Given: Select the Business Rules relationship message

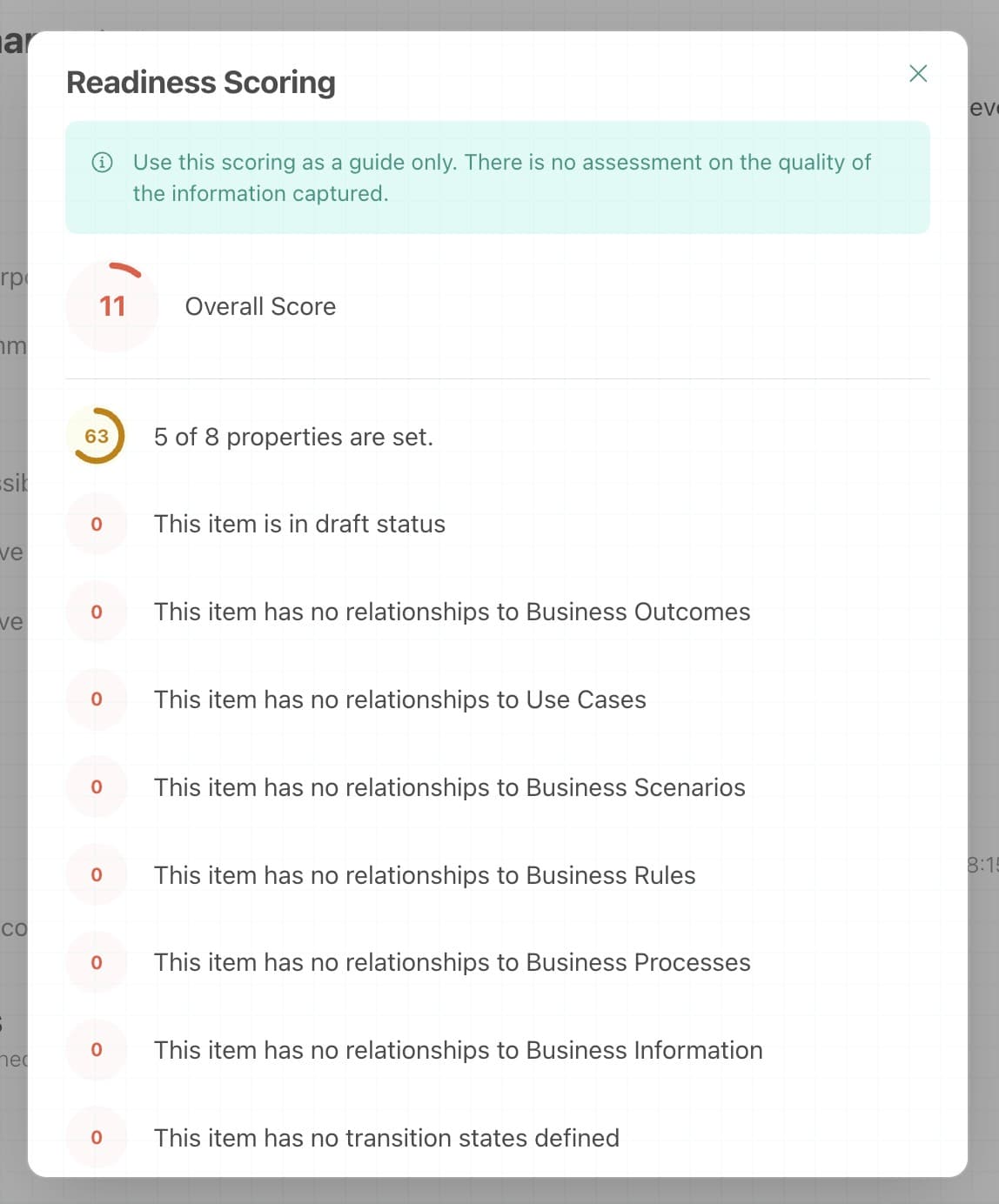Looking at the screenshot, I should pyautogui.click(x=425, y=874).
